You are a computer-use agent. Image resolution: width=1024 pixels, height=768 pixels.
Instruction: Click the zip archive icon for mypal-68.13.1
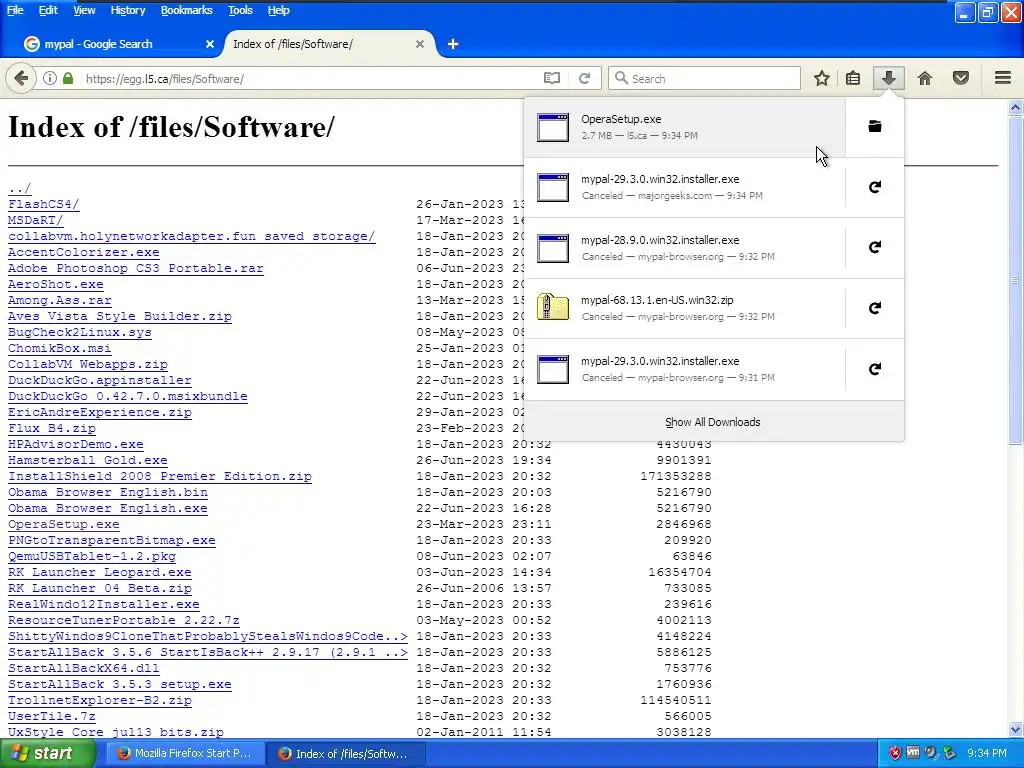click(x=552, y=307)
